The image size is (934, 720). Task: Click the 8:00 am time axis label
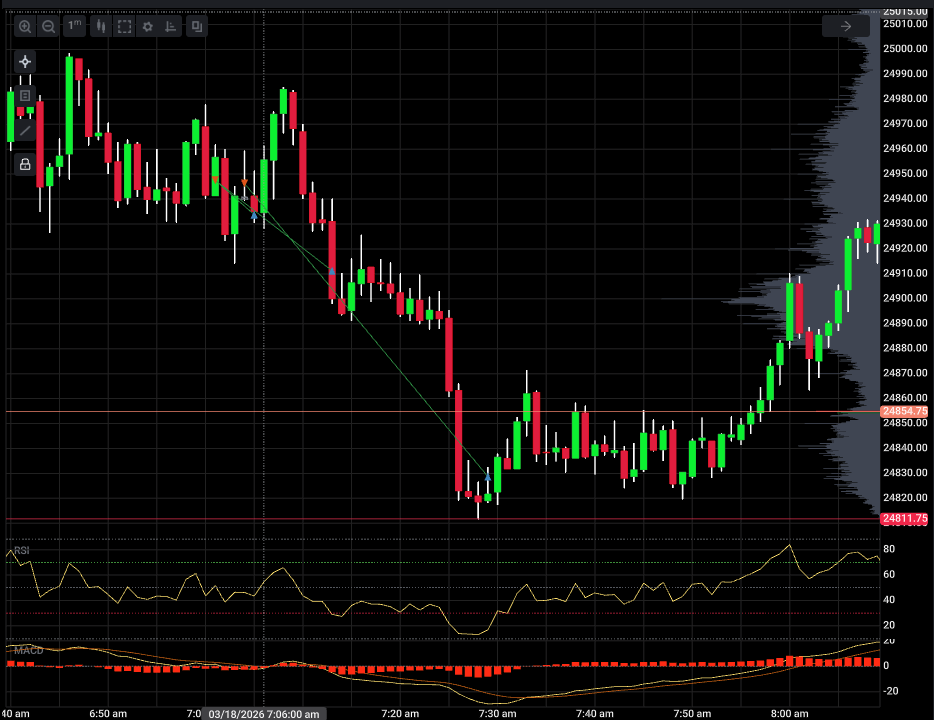(x=789, y=713)
